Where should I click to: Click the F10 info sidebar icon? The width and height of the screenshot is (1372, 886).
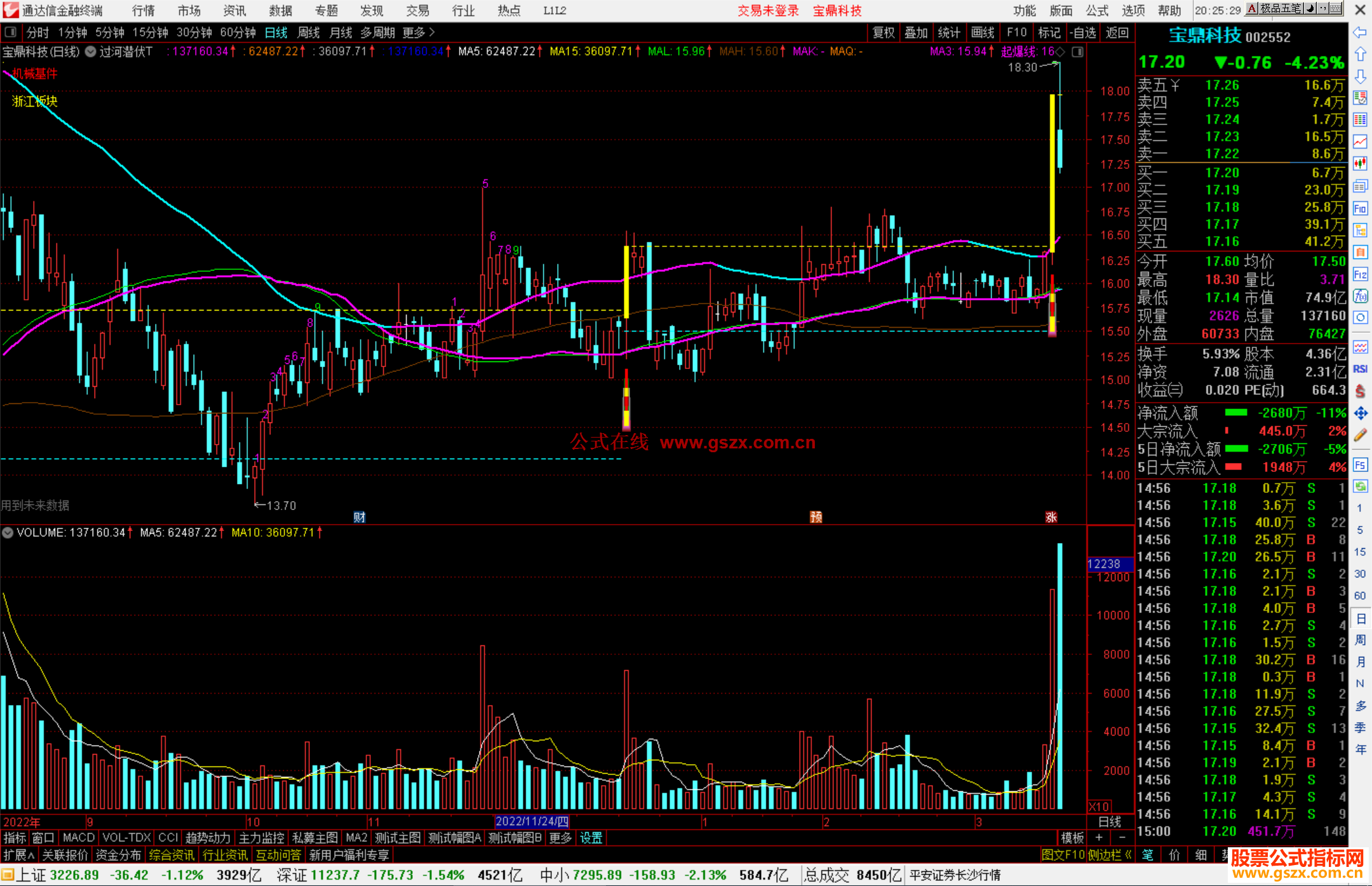(x=1360, y=208)
